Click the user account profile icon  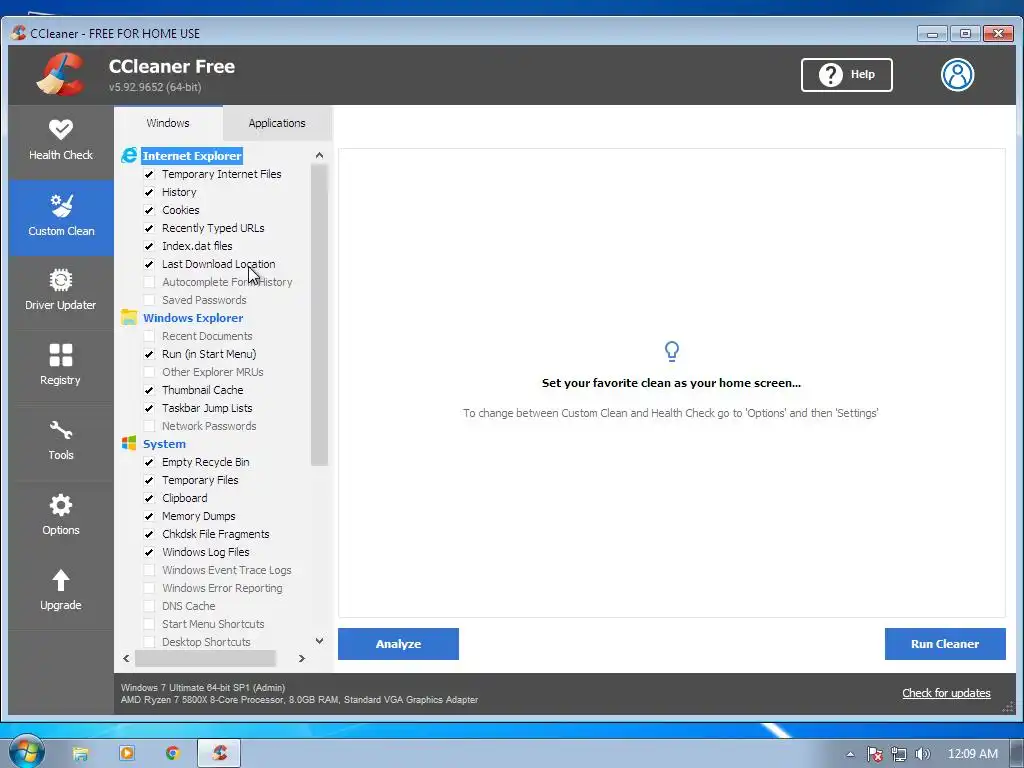[957, 74]
